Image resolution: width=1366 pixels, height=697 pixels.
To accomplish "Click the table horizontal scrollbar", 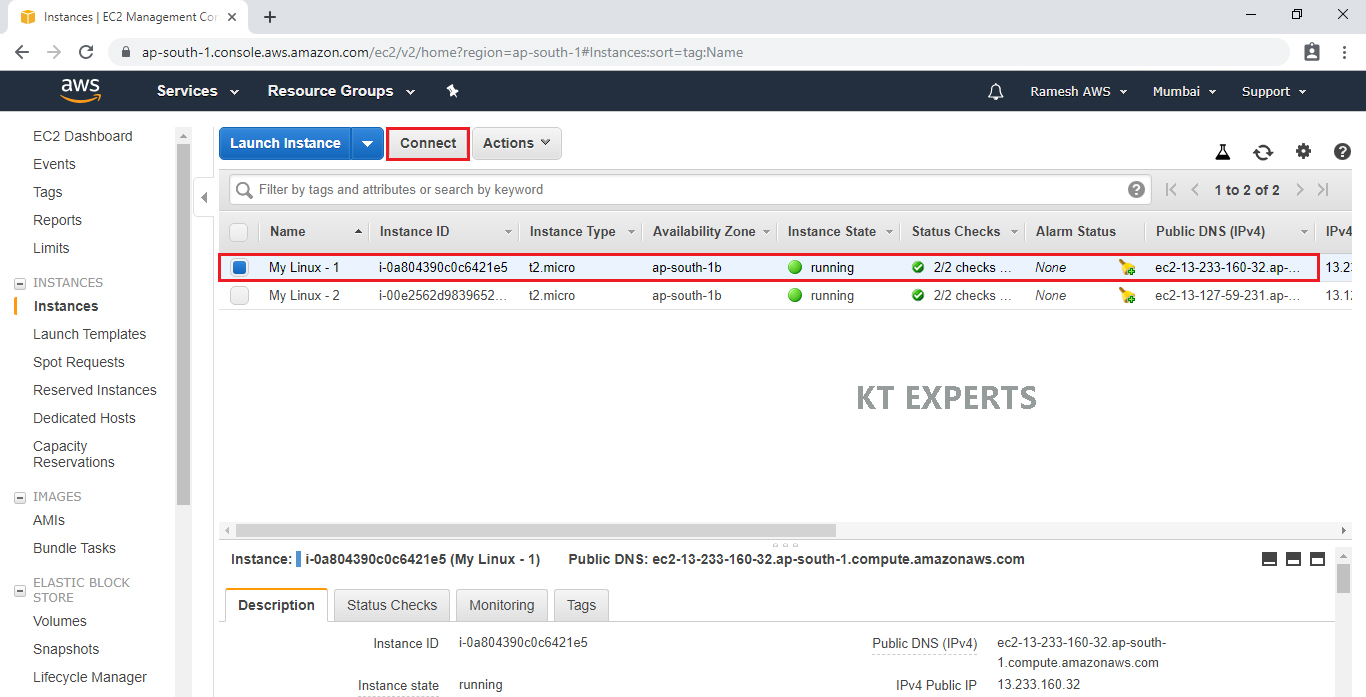I will pyautogui.click(x=535, y=530).
